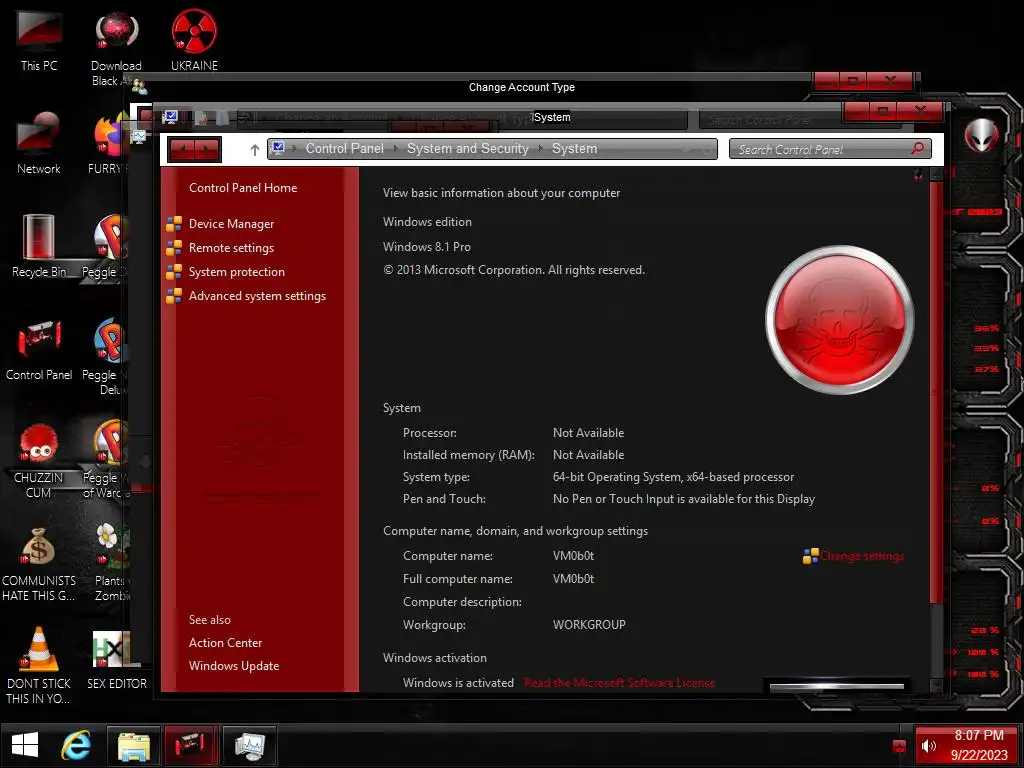
Task: Open the HxD editor desktop icon
Action: [x=116, y=658]
